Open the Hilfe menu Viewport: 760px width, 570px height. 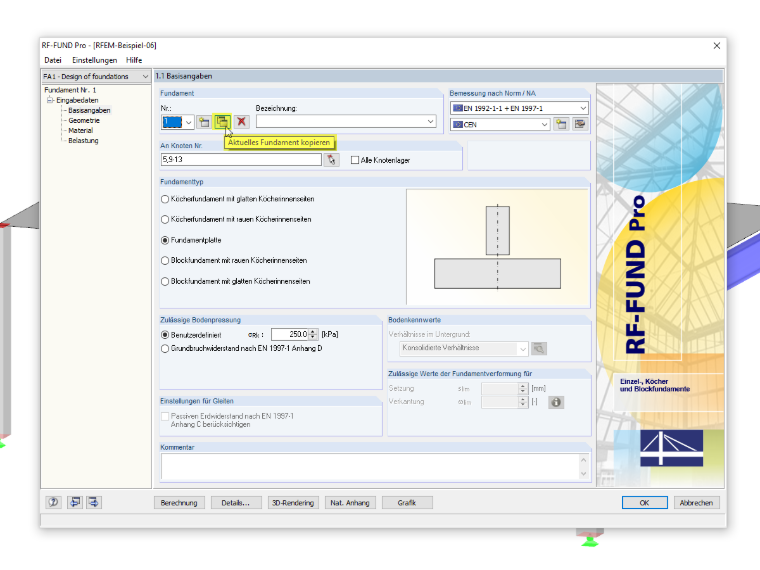pos(134,60)
